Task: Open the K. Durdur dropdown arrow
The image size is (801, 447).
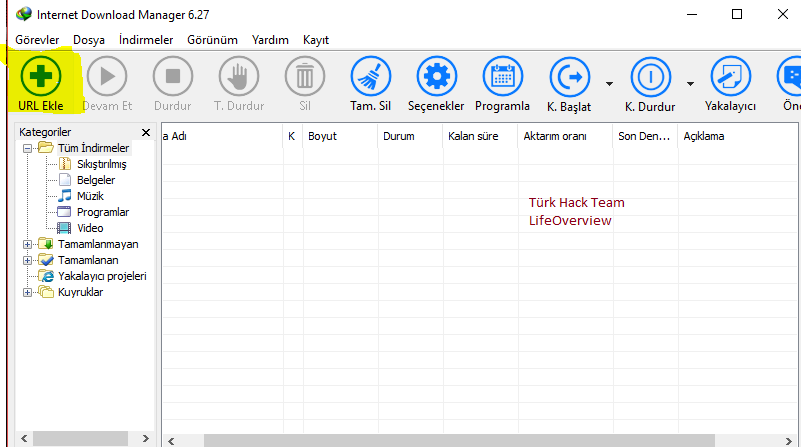Action: pyautogui.click(x=690, y=84)
